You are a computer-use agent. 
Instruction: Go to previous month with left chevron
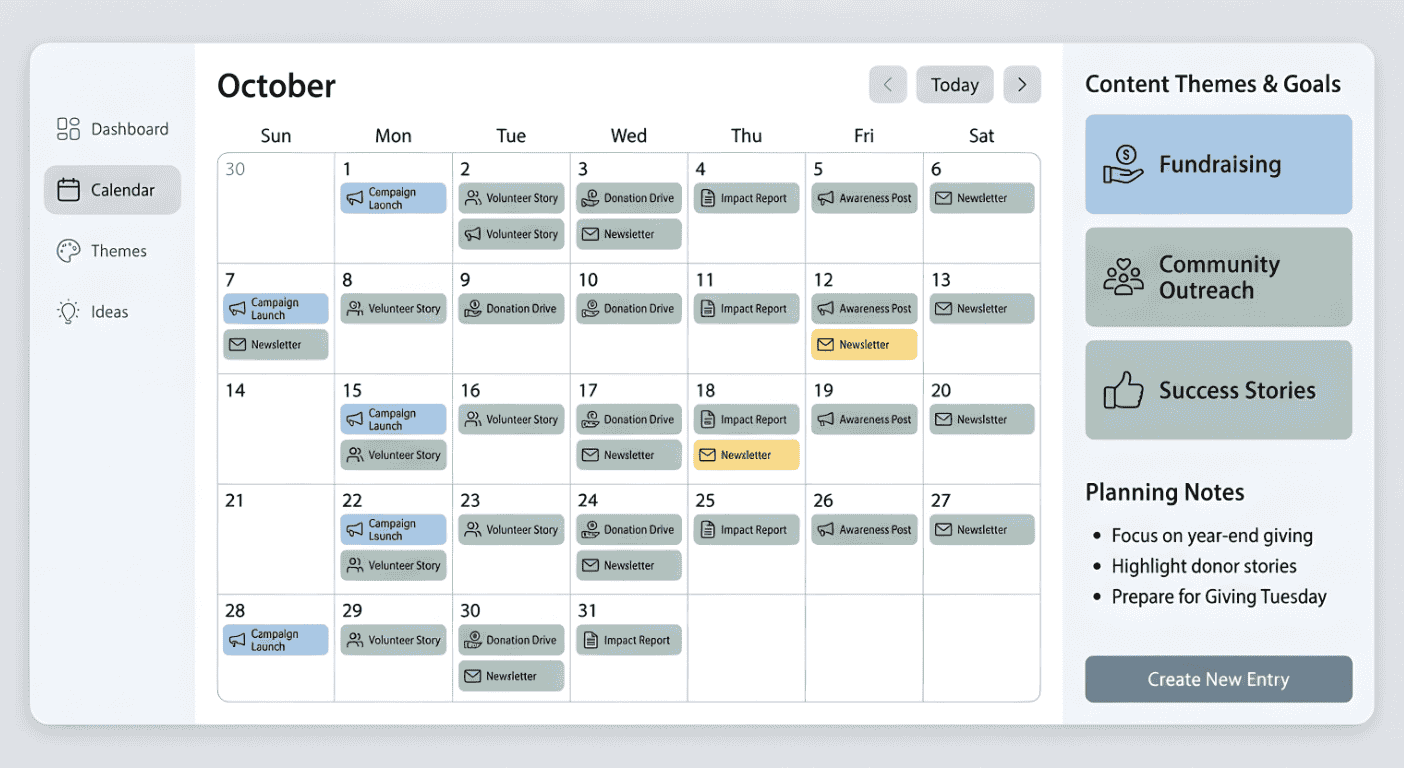pos(887,85)
